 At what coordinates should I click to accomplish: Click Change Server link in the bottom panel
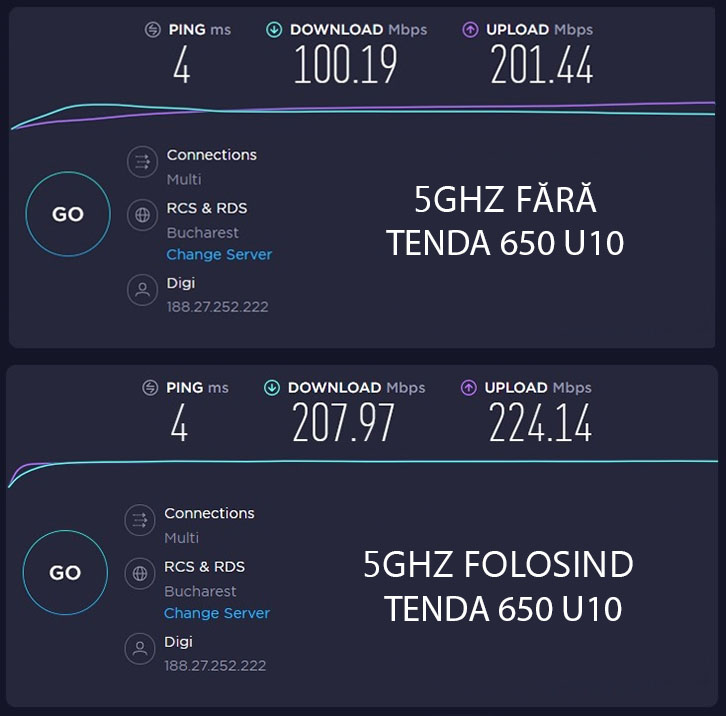coord(217,613)
